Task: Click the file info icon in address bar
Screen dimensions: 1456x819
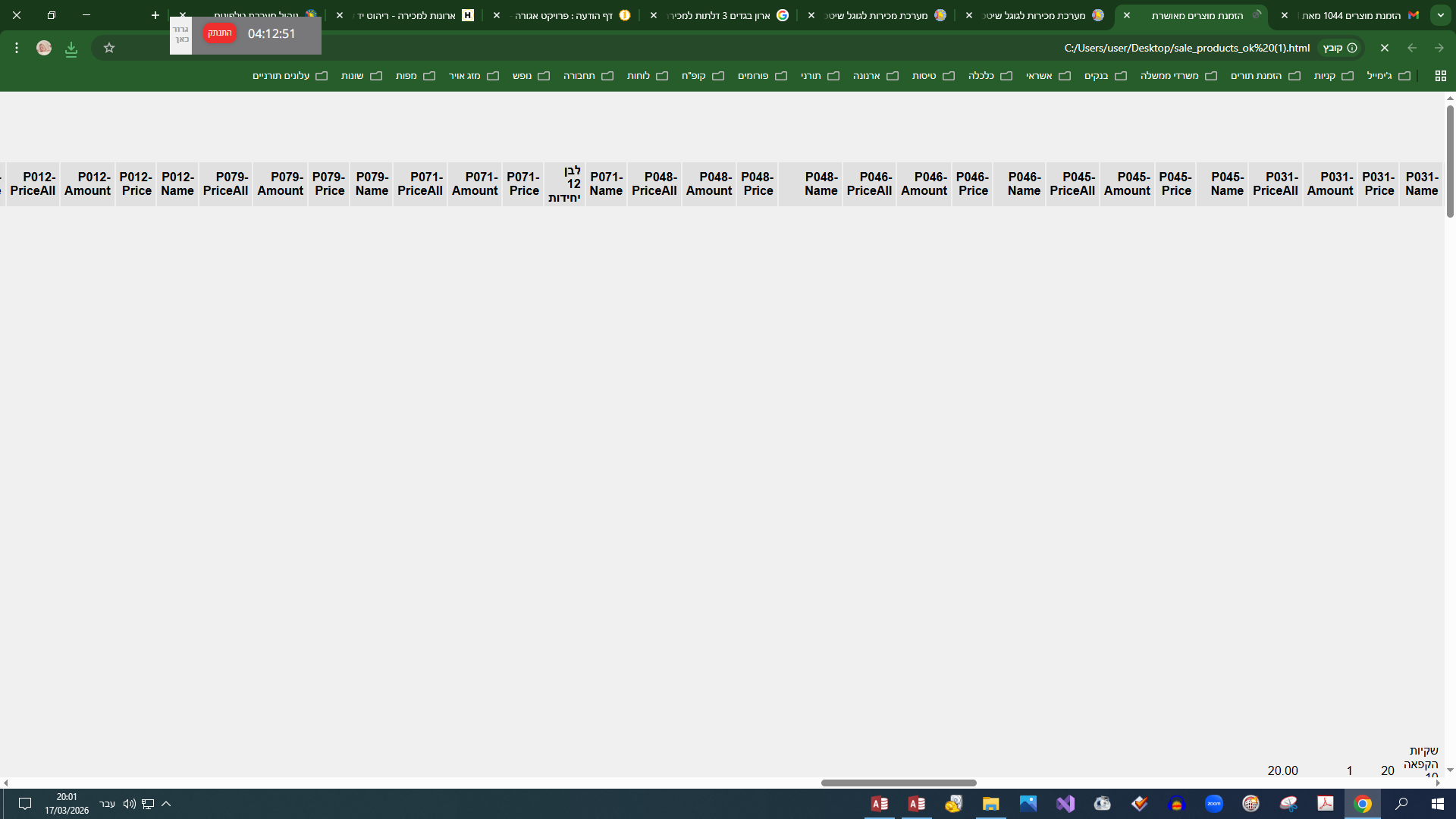Action: coord(1351,48)
